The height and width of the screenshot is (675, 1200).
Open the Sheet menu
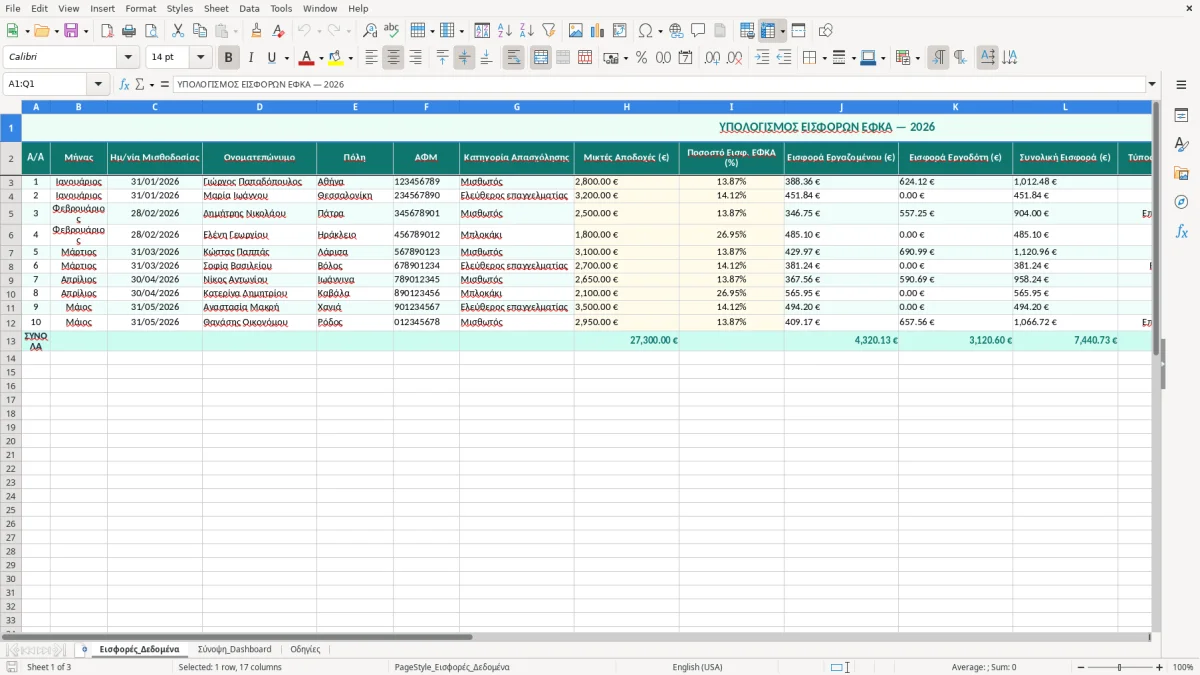(x=216, y=8)
